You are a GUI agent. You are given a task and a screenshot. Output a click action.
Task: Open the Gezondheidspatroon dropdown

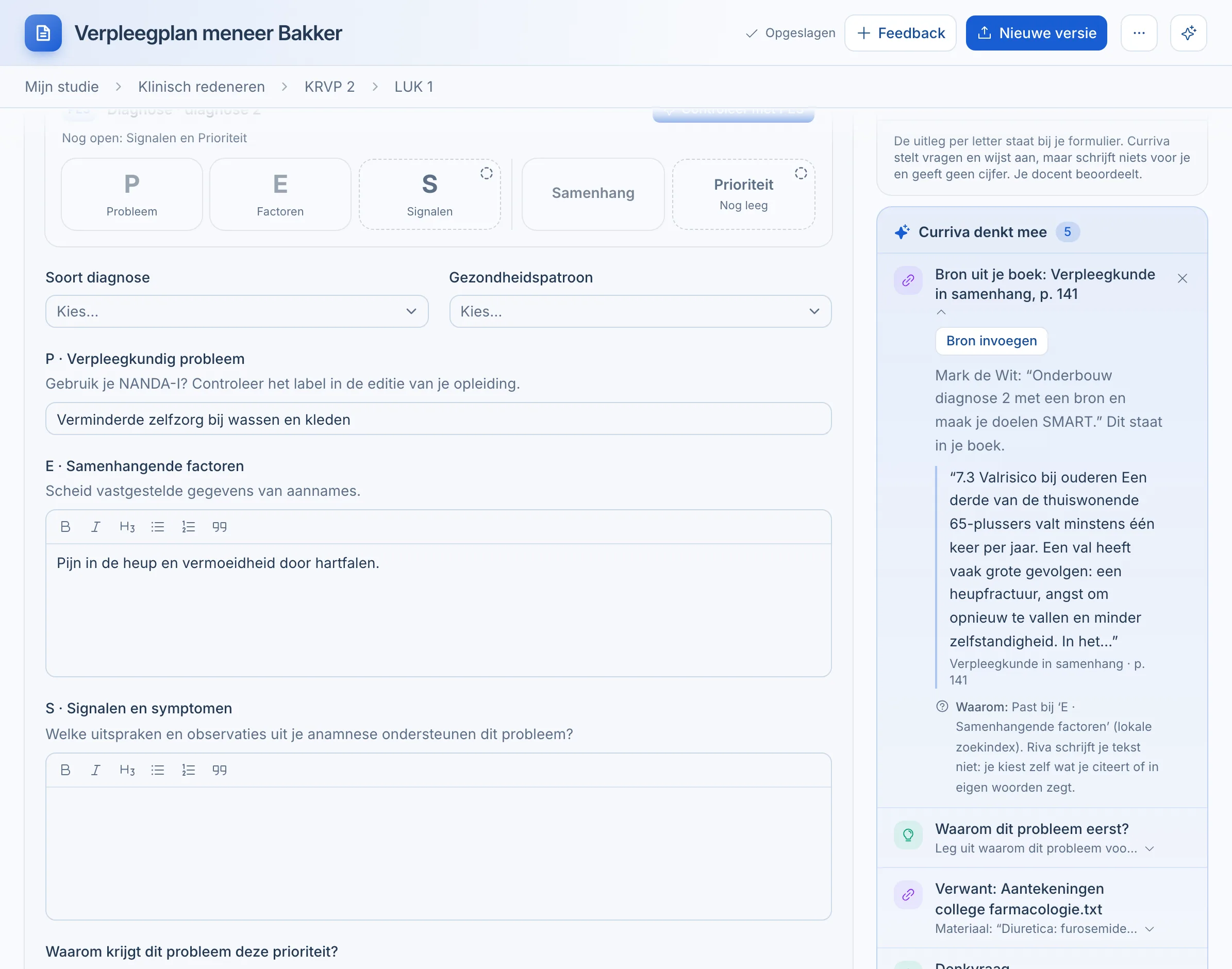point(640,311)
